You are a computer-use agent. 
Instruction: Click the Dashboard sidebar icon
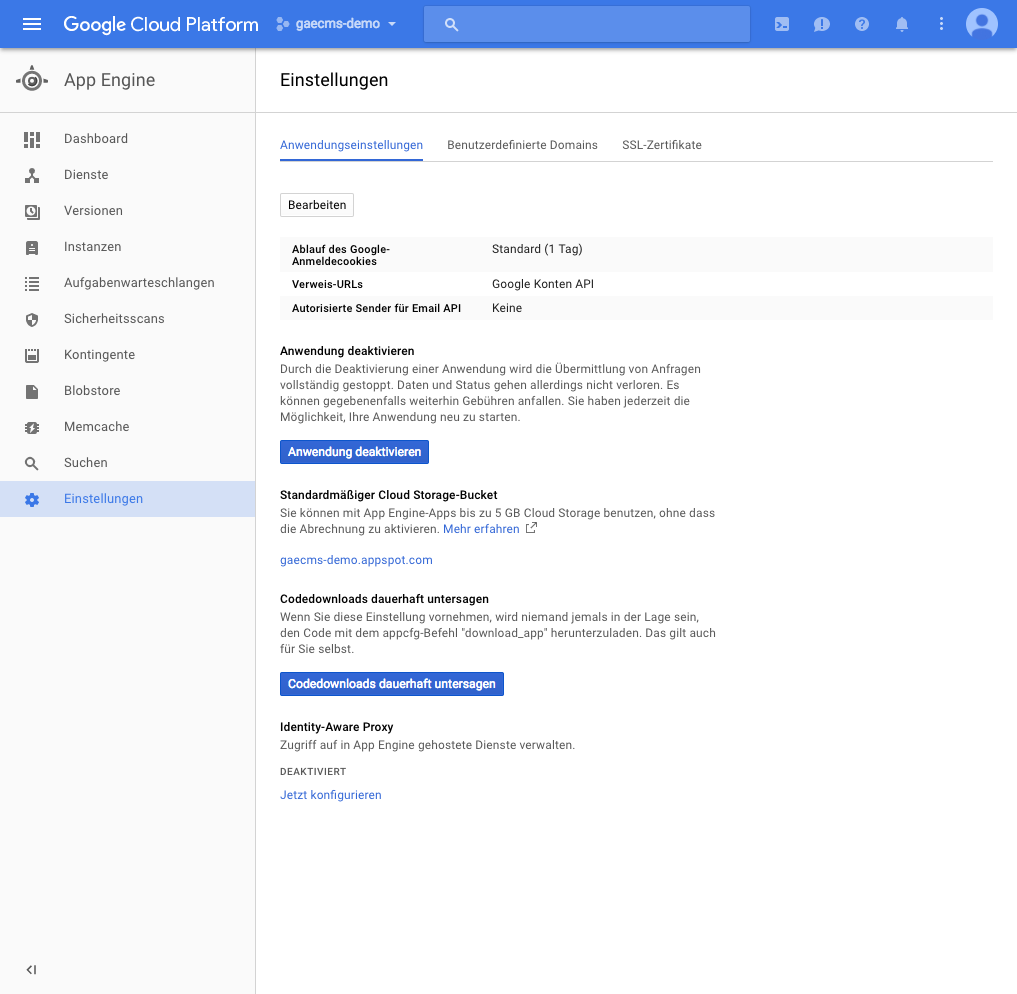coord(32,139)
